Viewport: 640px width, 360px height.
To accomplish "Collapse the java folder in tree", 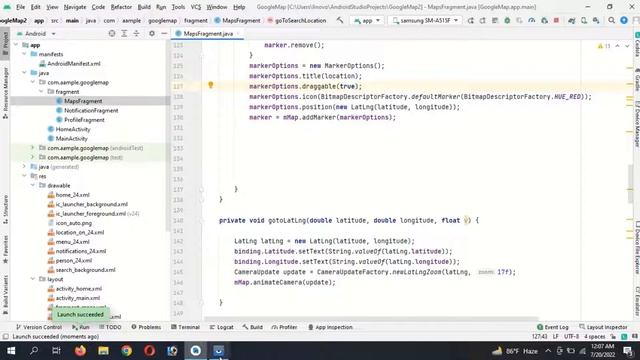I will click(x=24, y=73).
